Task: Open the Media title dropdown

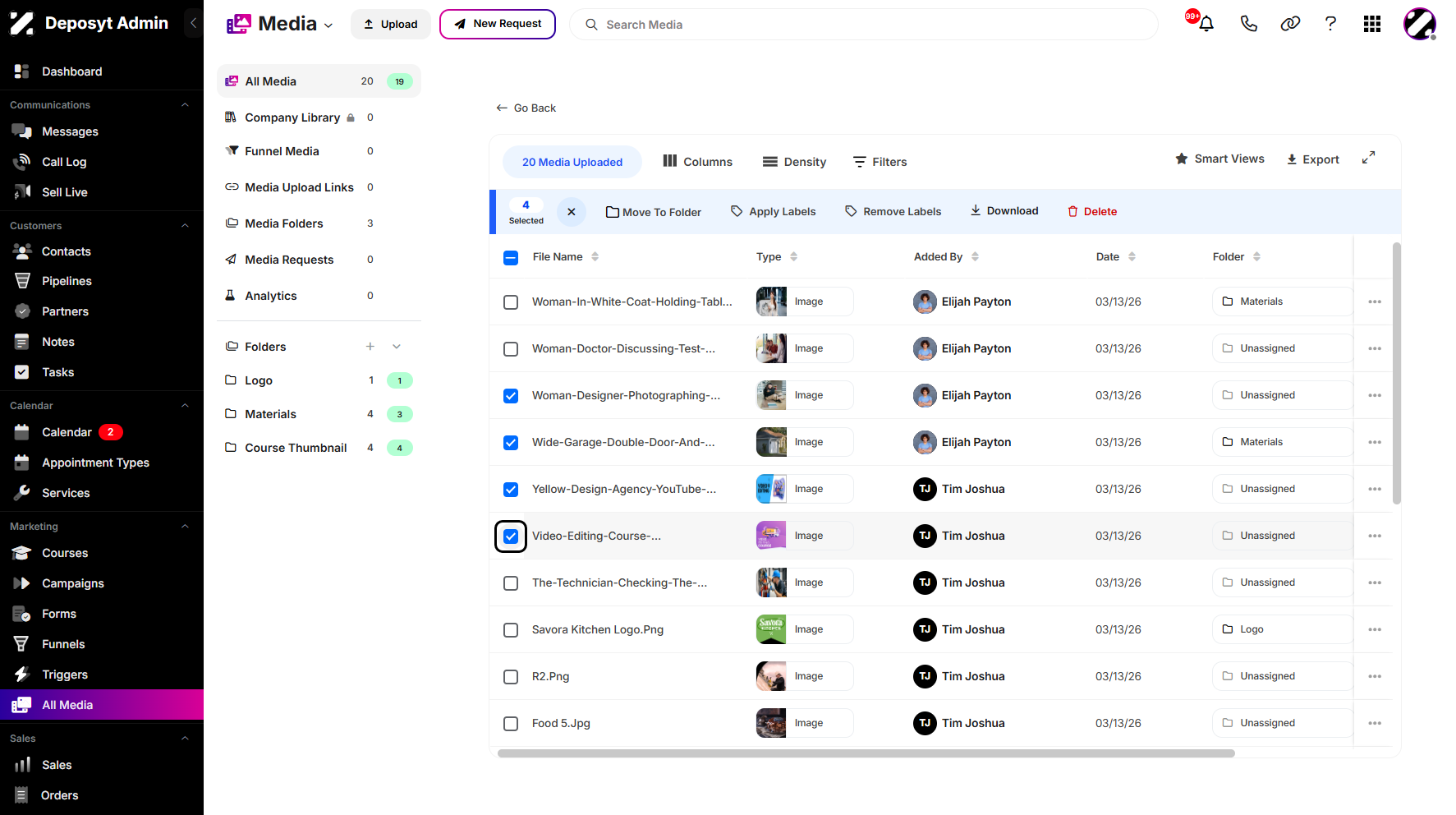Action: (x=328, y=25)
